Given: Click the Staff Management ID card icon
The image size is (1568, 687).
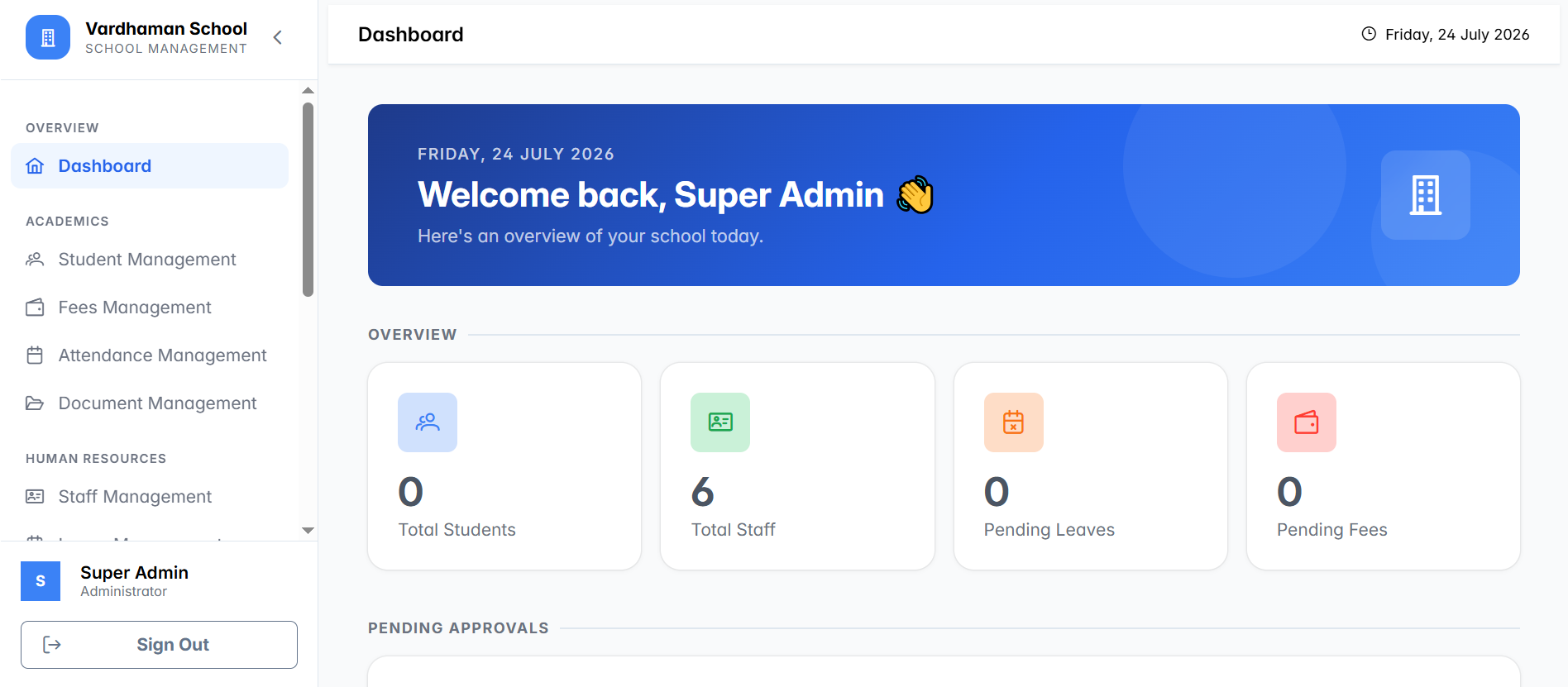Looking at the screenshot, I should tap(35, 497).
